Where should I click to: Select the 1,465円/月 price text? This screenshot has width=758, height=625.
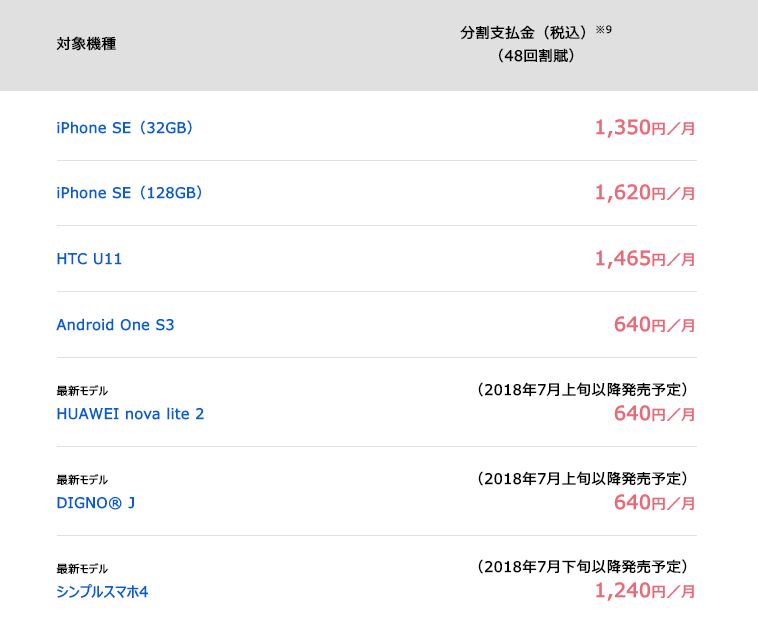pos(645,259)
